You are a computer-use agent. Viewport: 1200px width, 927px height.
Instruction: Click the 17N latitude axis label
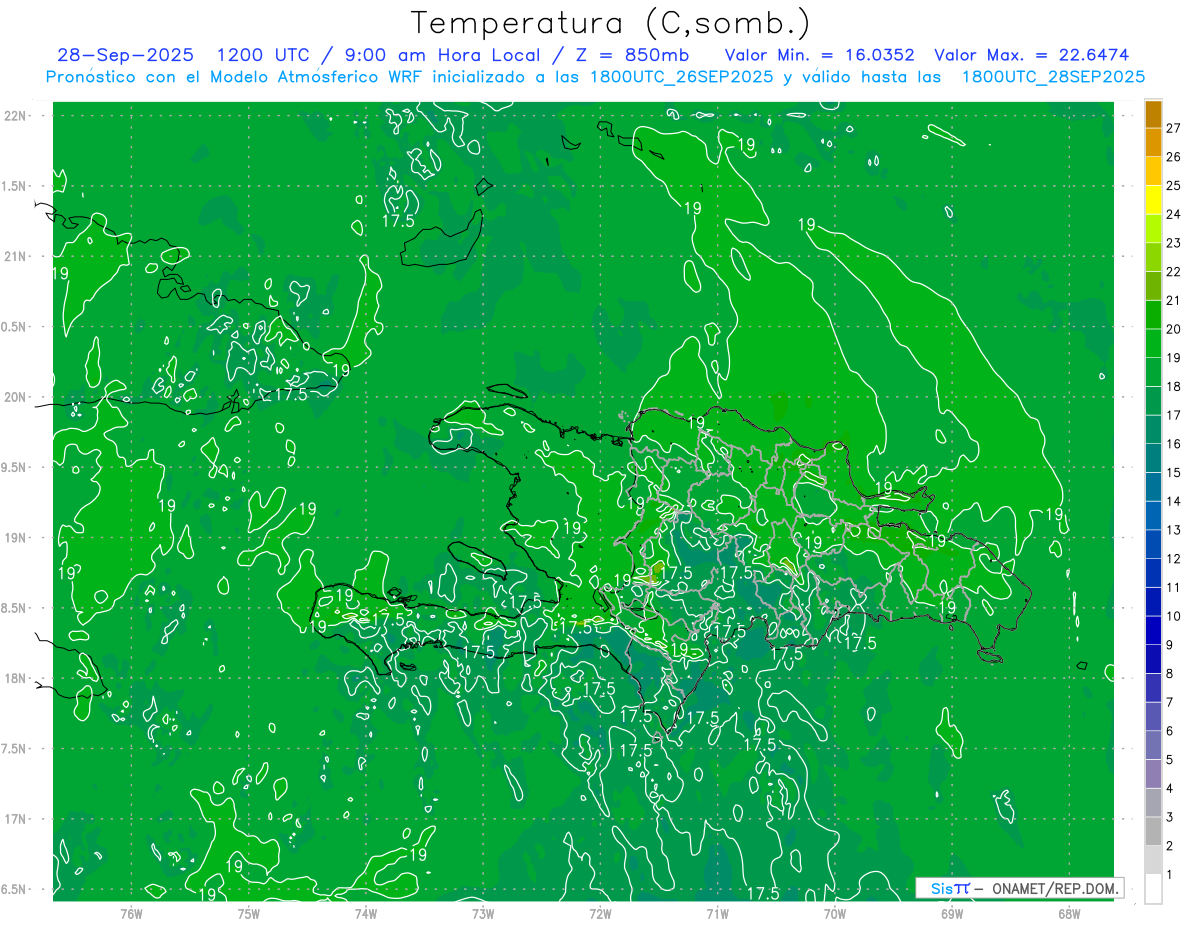click(14, 820)
